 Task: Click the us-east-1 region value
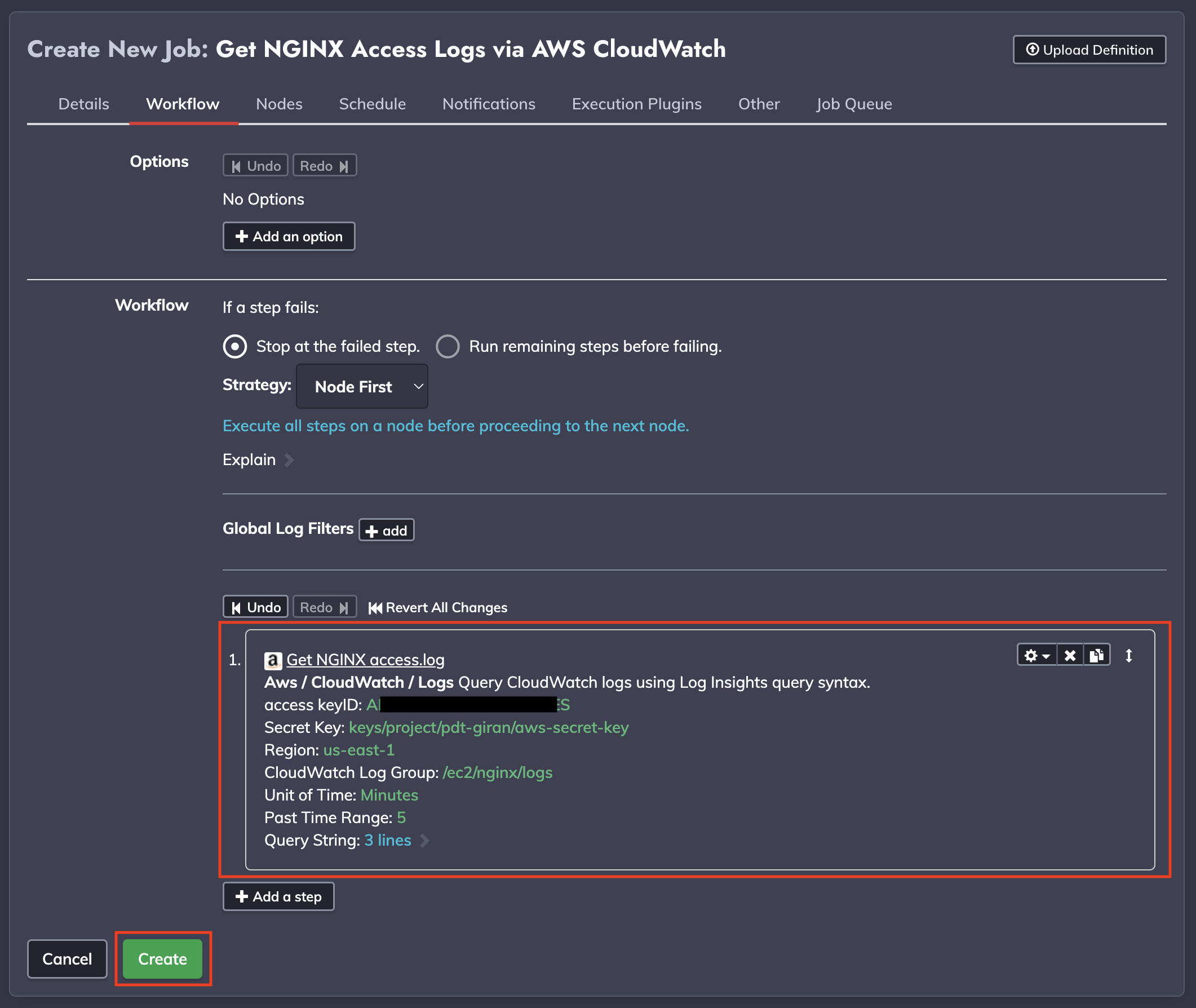(x=358, y=750)
